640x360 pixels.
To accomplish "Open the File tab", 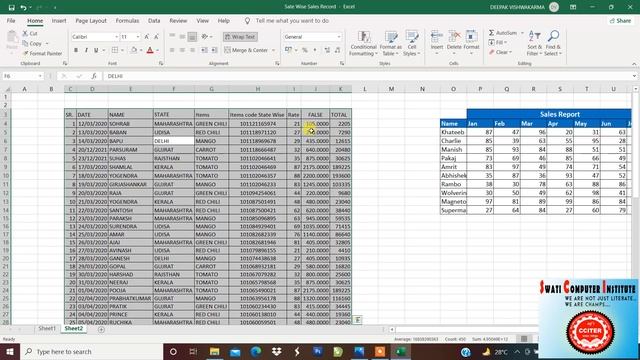I will point(11,20).
